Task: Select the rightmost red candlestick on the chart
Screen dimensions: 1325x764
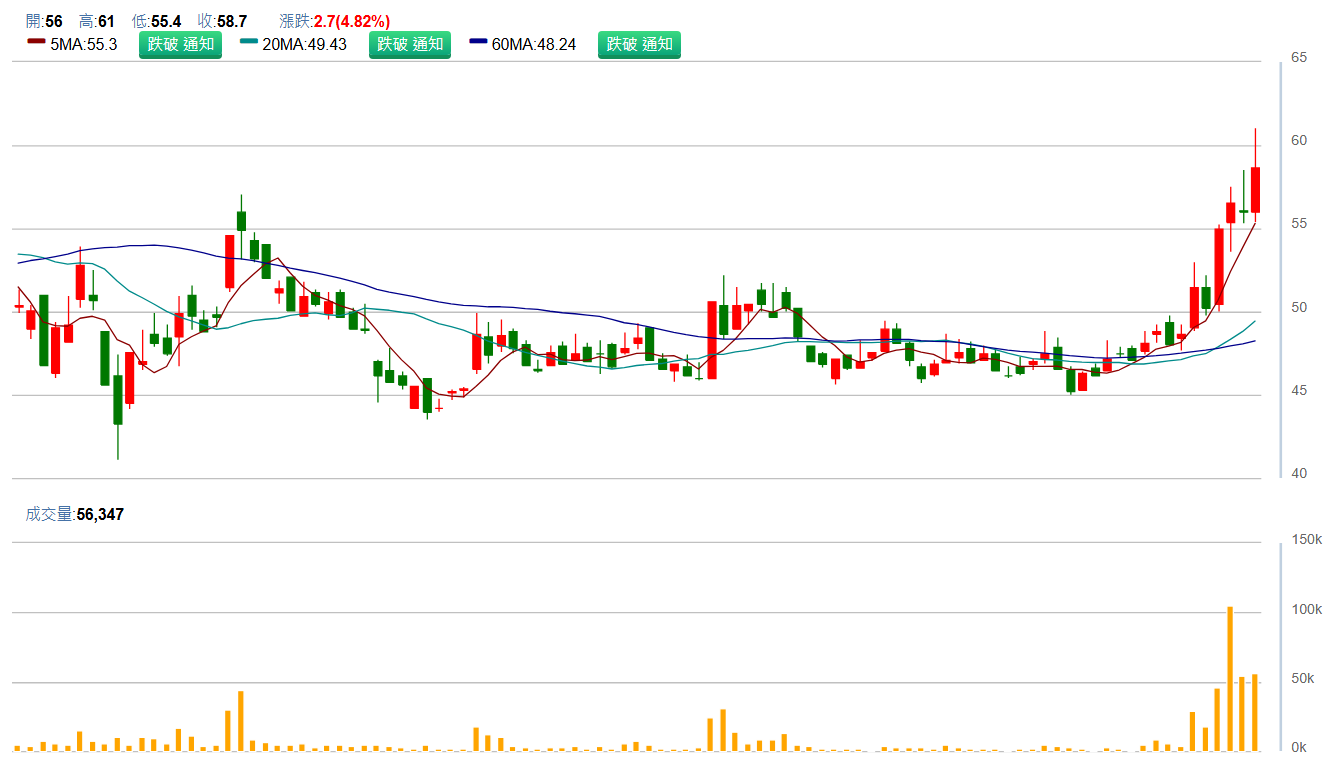Action: click(x=1255, y=189)
